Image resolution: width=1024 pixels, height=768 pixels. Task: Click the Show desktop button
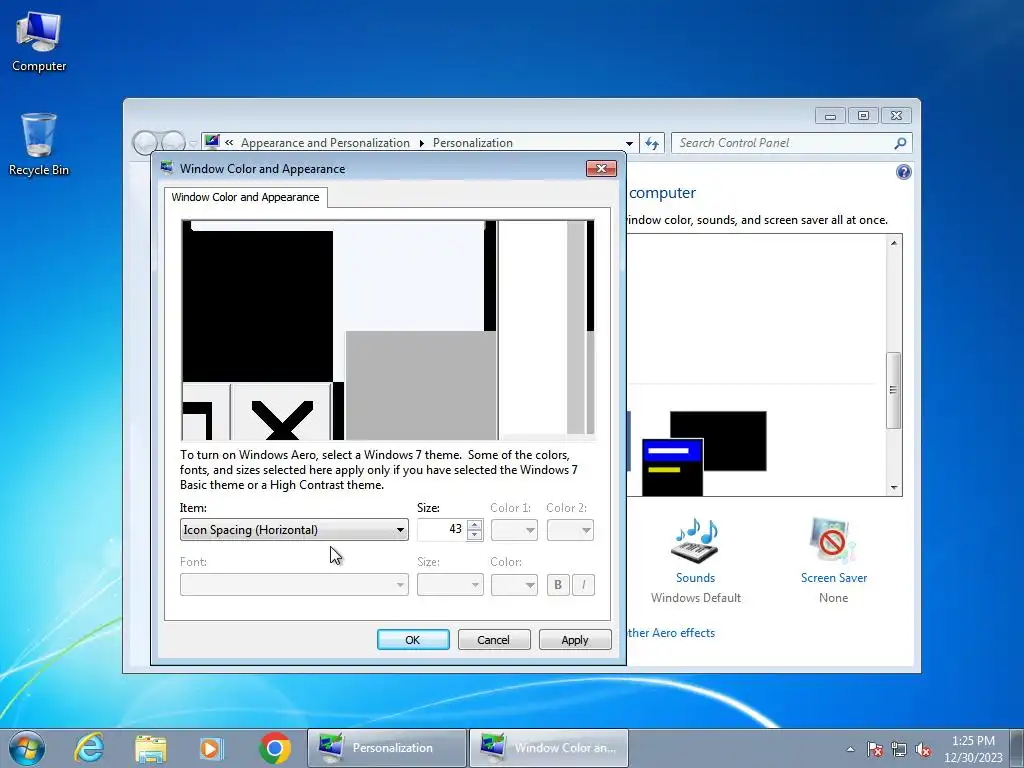(1017, 748)
